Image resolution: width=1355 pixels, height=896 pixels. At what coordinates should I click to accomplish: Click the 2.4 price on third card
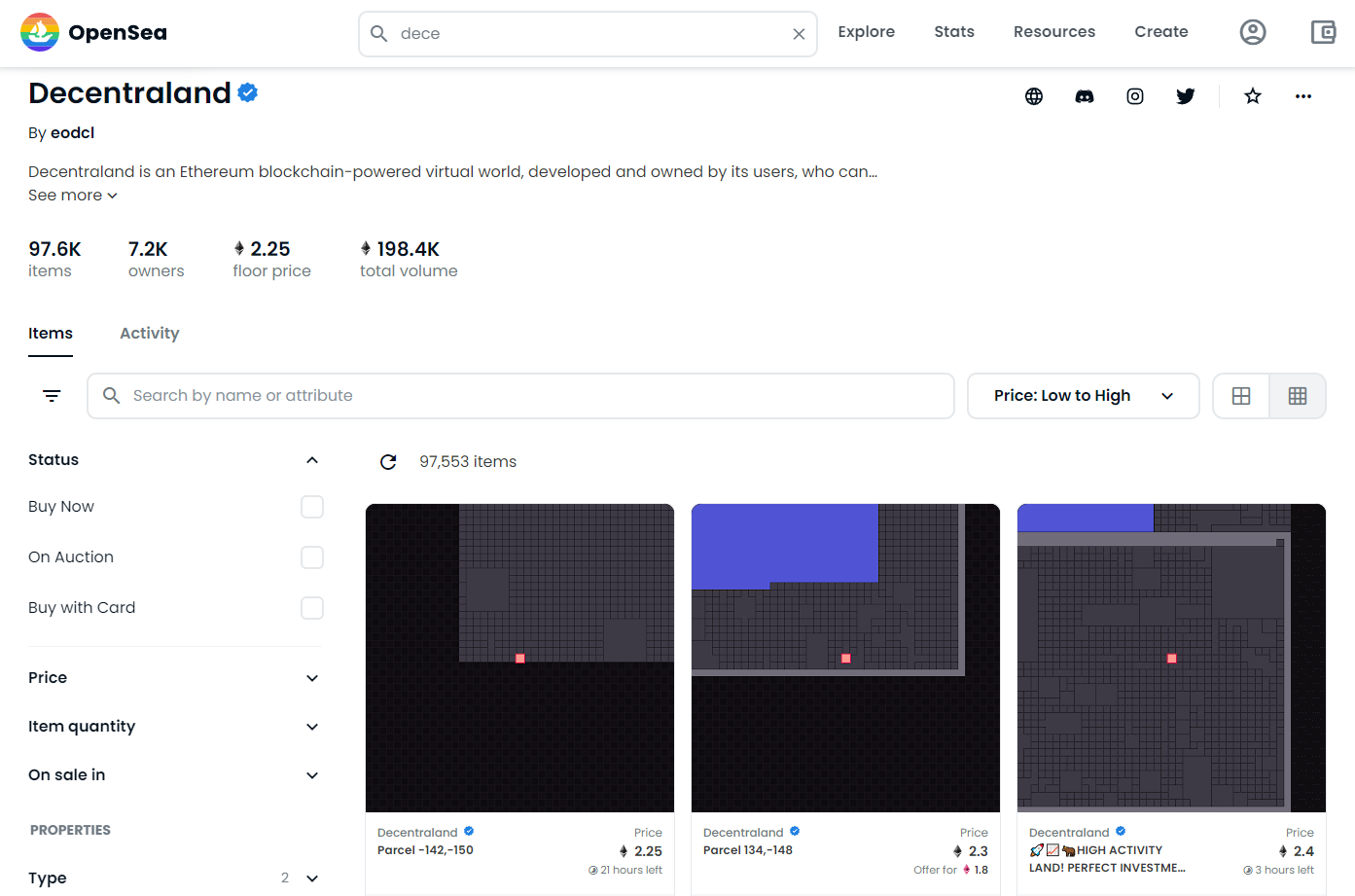point(1297,851)
